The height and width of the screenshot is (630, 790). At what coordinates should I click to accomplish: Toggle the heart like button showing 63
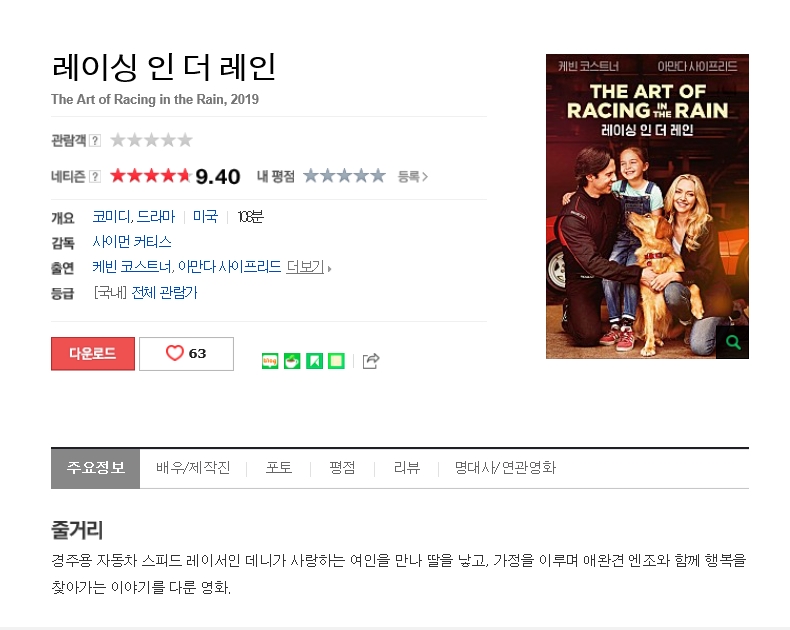tap(186, 354)
